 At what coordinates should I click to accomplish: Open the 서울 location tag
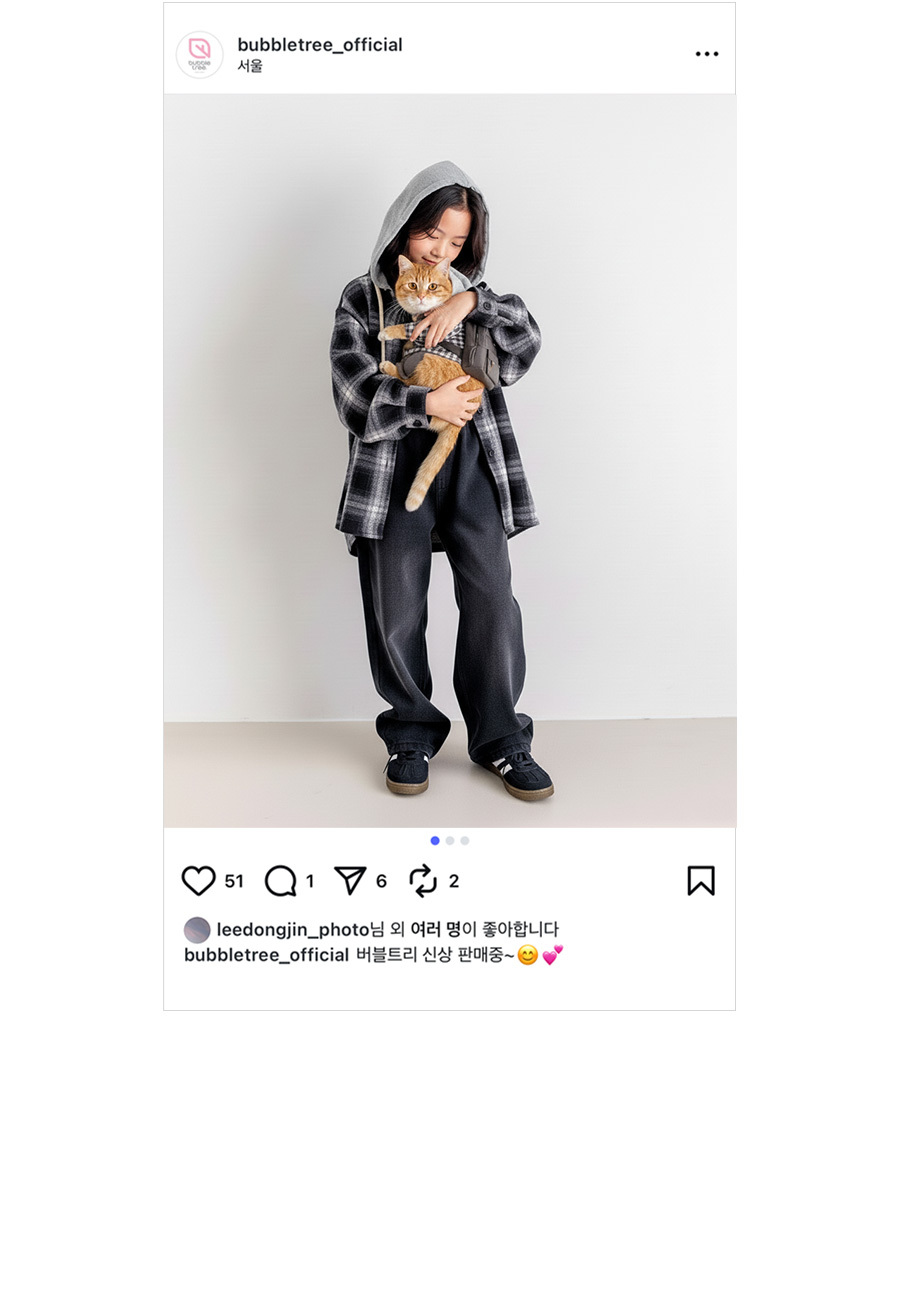pyautogui.click(x=250, y=66)
